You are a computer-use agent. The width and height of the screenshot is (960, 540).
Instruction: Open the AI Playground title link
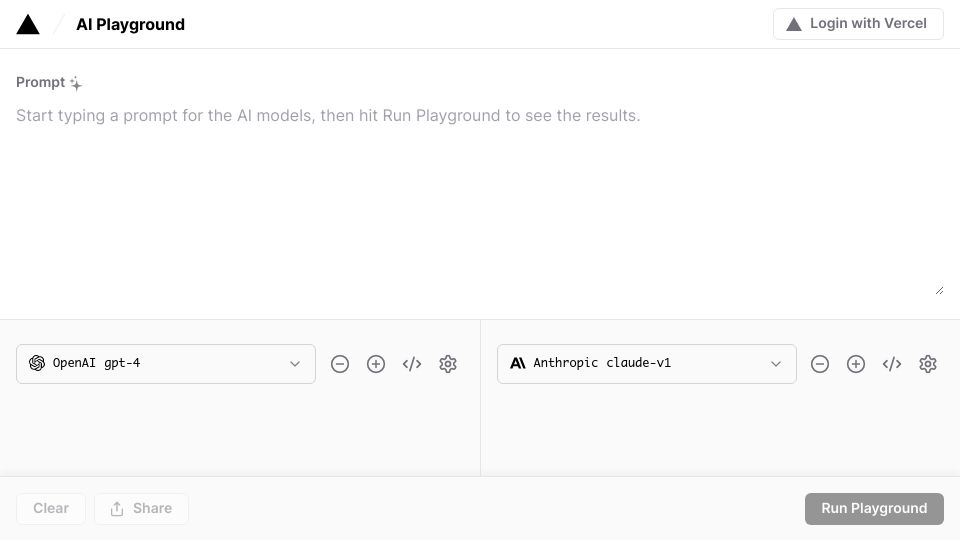(x=130, y=24)
